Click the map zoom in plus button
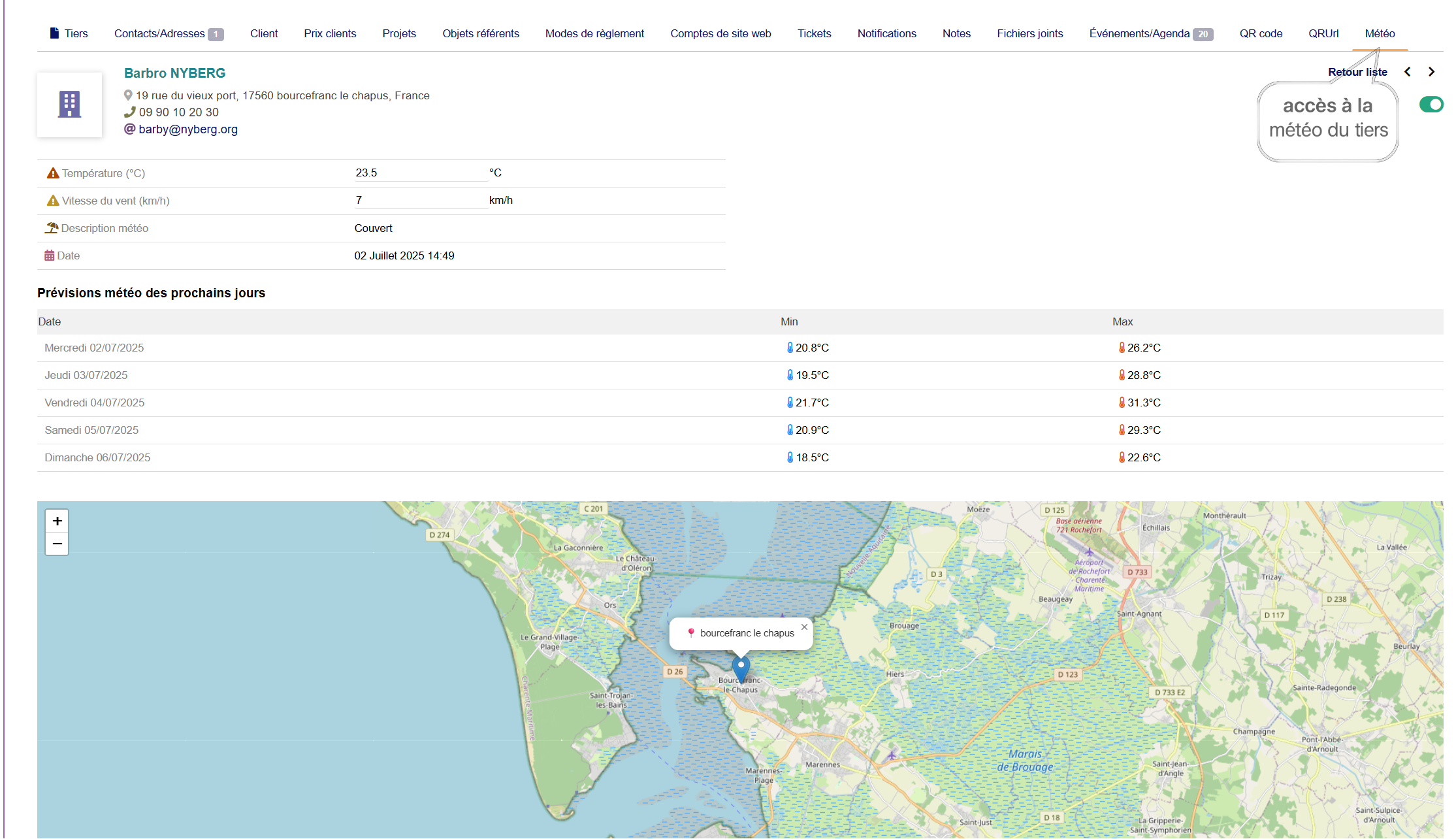The height and width of the screenshot is (839, 1456). (57, 521)
